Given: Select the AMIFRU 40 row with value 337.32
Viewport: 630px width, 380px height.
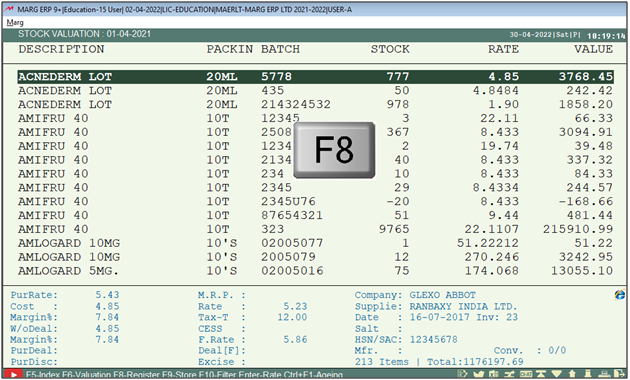Looking at the screenshot, I should pyautogui.click(x=315, y=160).
